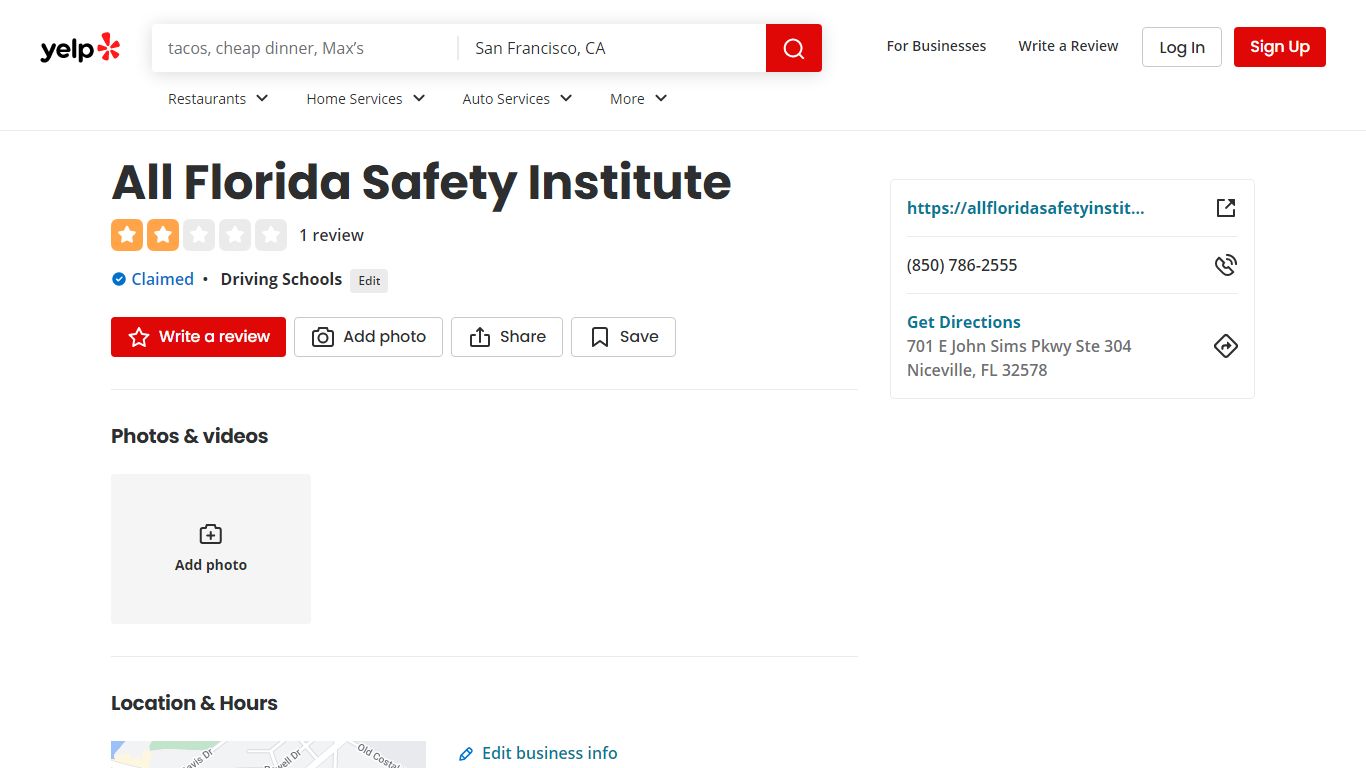
Task: Click the address 701 E John Sims Pkwy
Action: 1019,346
